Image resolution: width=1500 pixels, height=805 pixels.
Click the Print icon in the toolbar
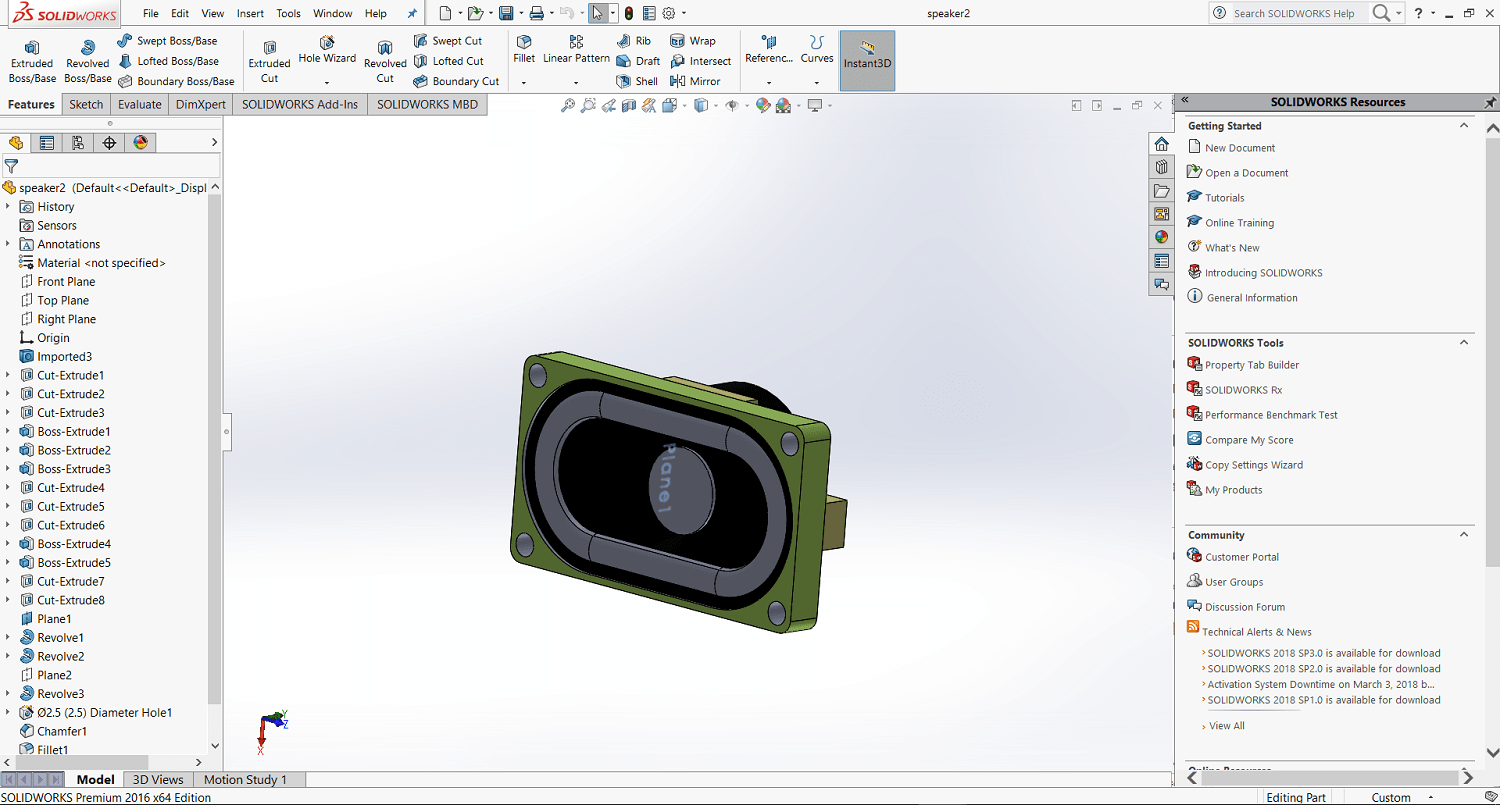537,13
